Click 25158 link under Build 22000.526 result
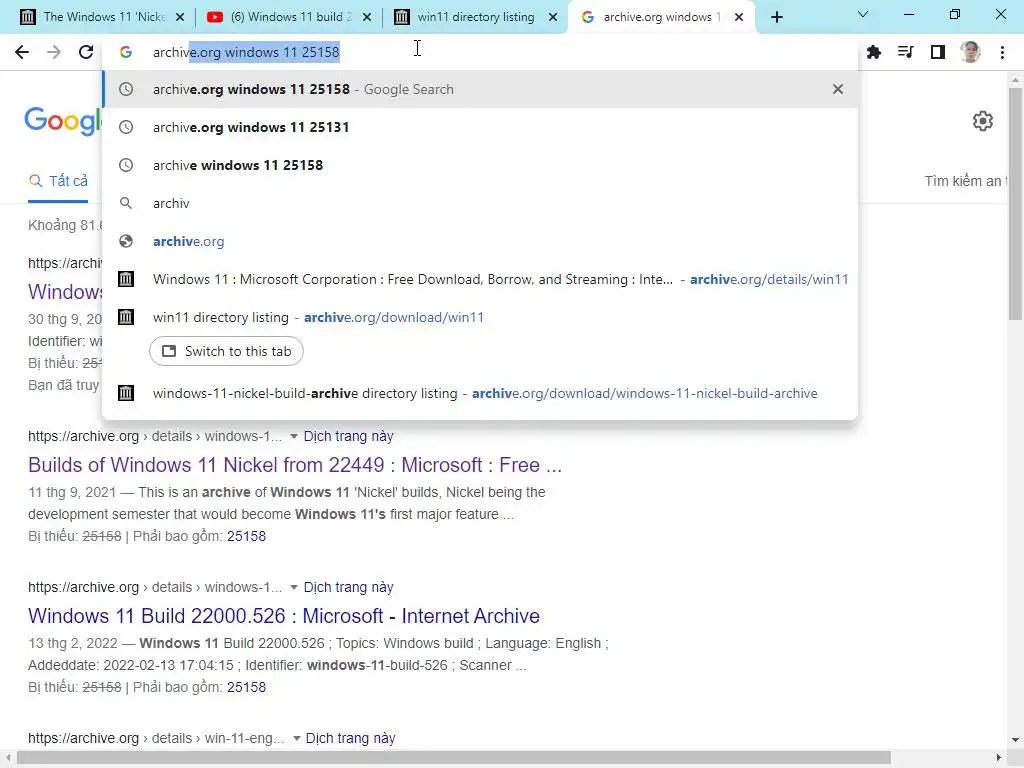Image resolution: width=1024 pixels, height=768 pixels. 246,687
